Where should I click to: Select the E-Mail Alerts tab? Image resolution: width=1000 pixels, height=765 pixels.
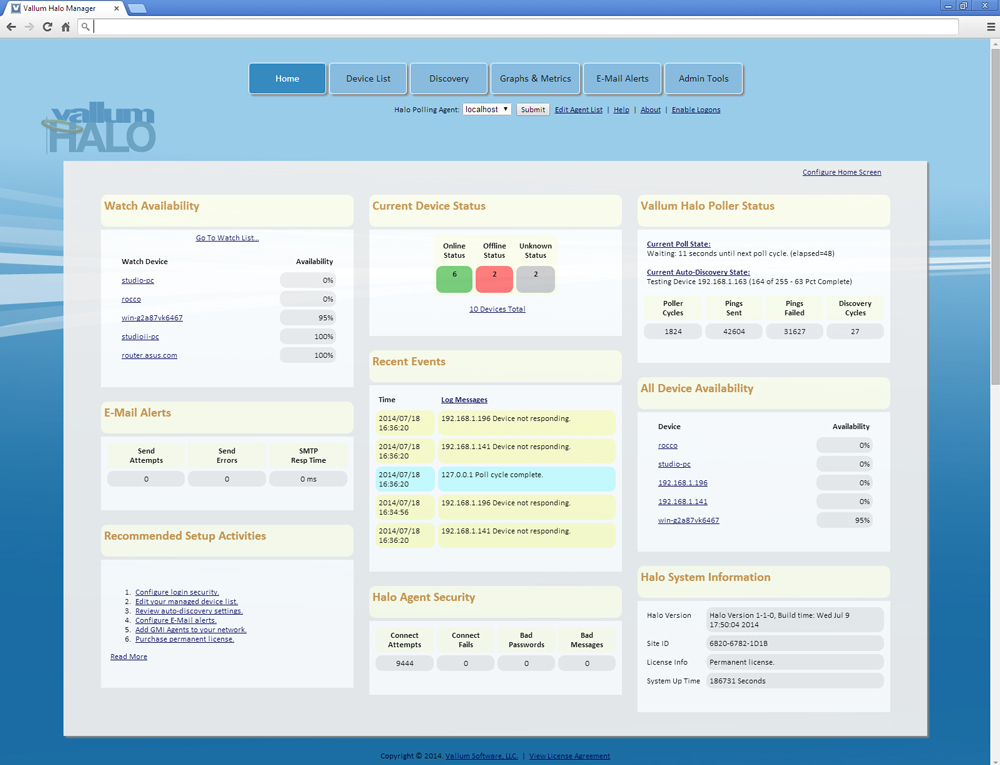coord(622,78)
